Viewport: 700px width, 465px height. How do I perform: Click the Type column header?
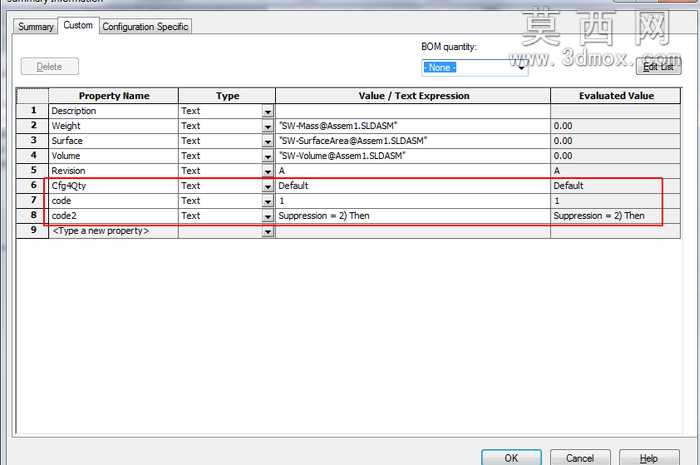pyautogui.click(x=227, y=96)
